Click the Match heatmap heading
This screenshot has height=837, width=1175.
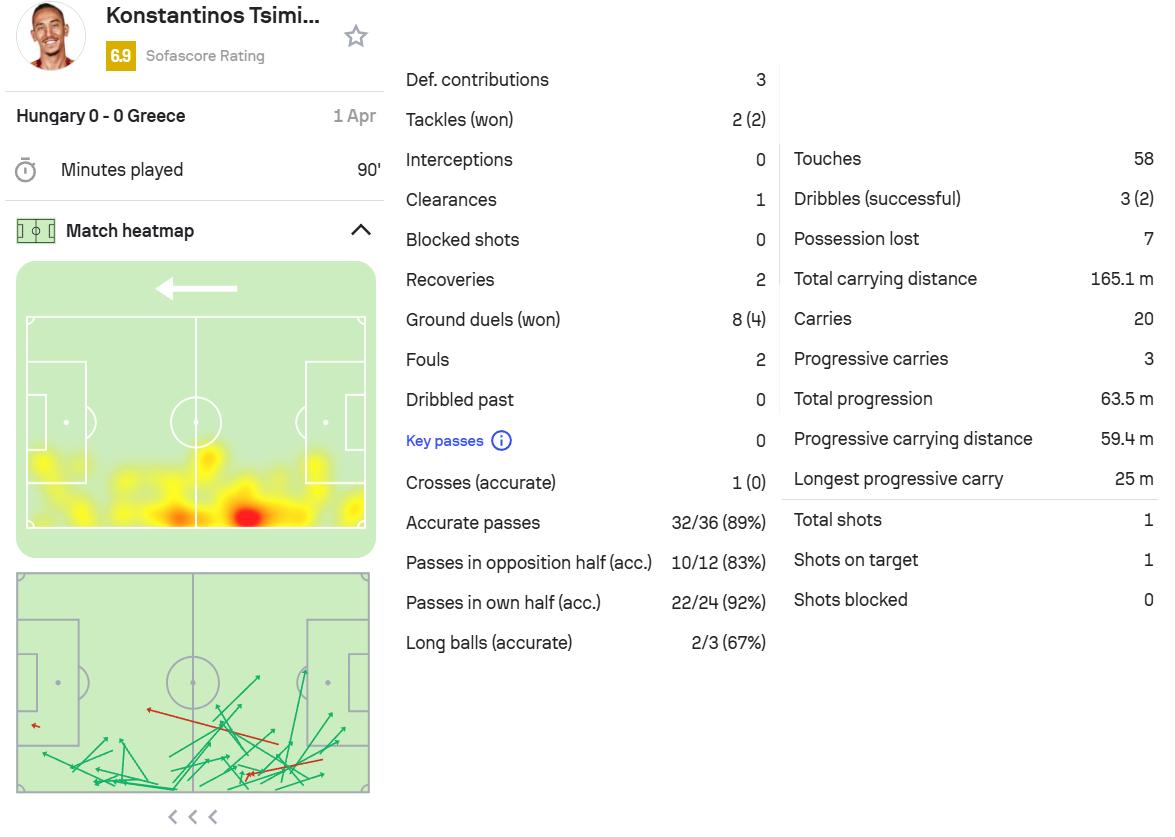pyautogui.click(x=130, y=231)
